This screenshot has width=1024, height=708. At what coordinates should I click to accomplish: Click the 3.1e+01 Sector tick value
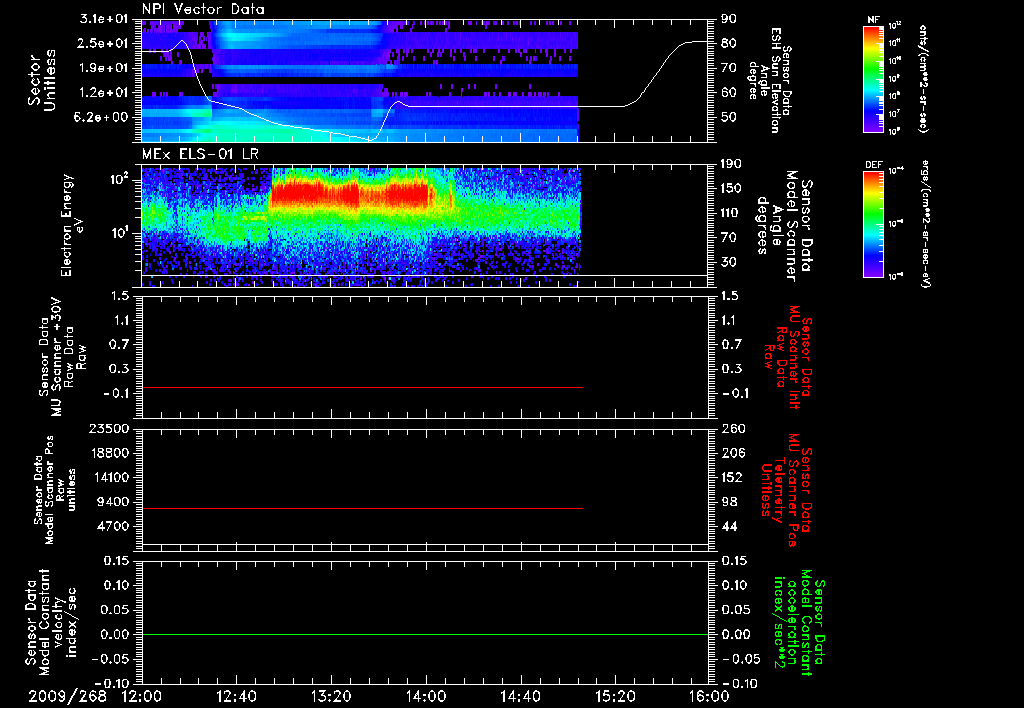(x=104, y=19)
